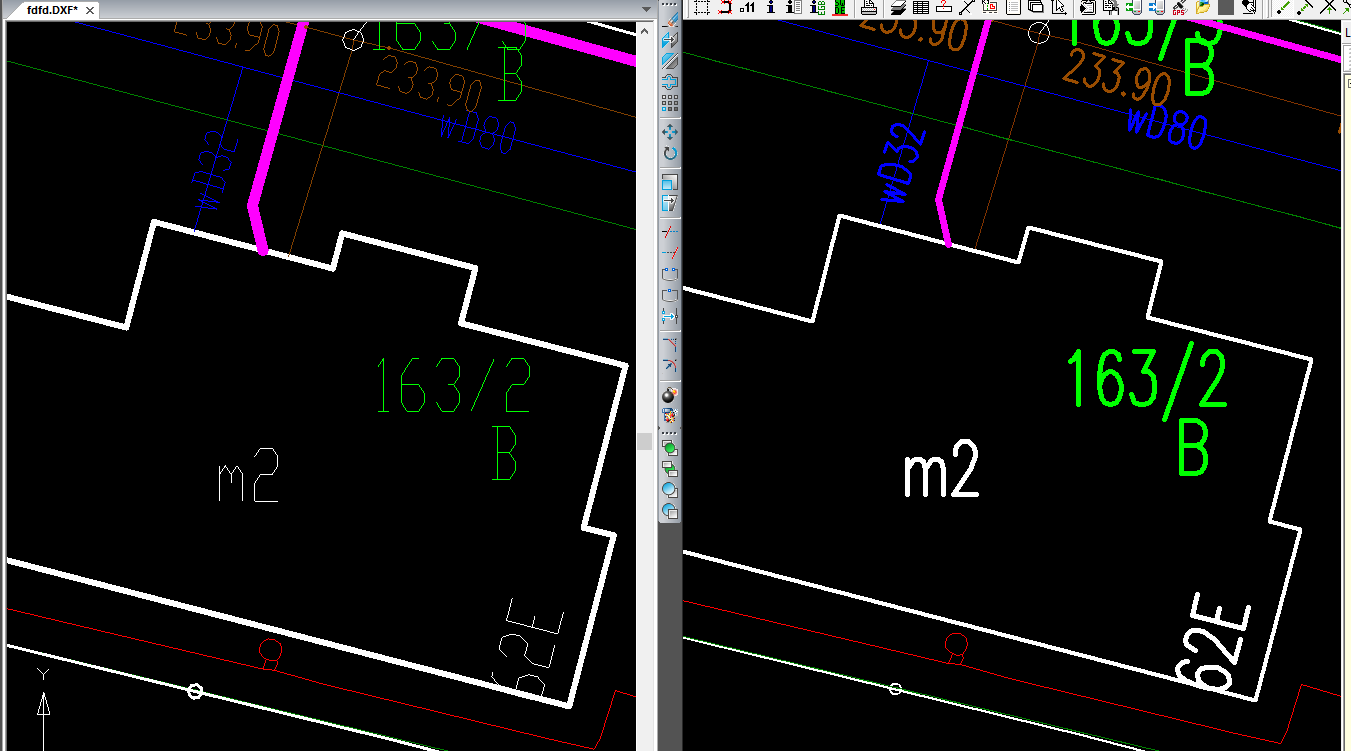Click the red lamp symbol in left drawing
This screenshot has width=1351, height=751.
[269, 653]
